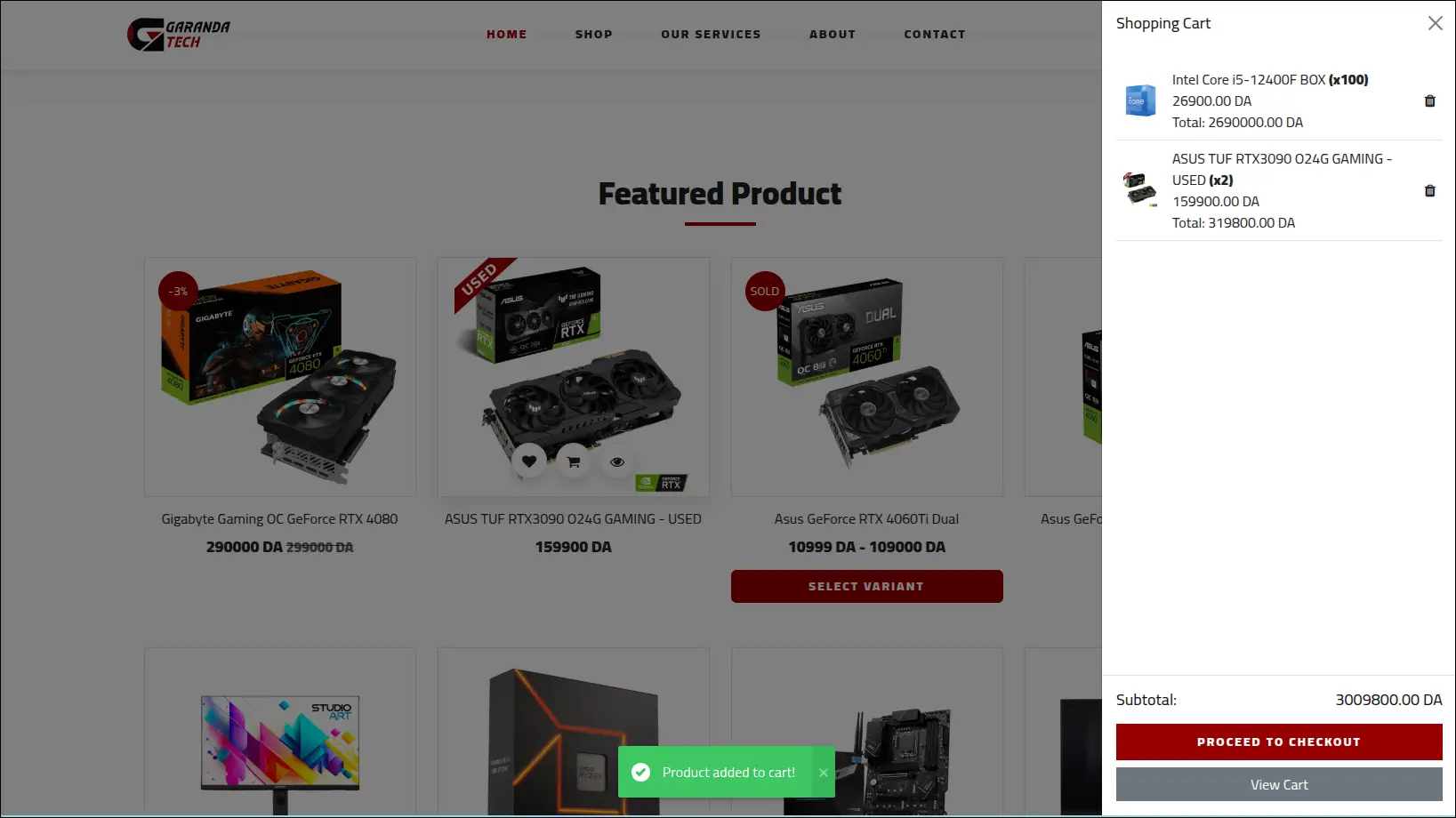The width and height of the screenshot is (1456, 818).
Task: Open the Intel Core i5 cart thumbnail
Action: (1140, 100)
